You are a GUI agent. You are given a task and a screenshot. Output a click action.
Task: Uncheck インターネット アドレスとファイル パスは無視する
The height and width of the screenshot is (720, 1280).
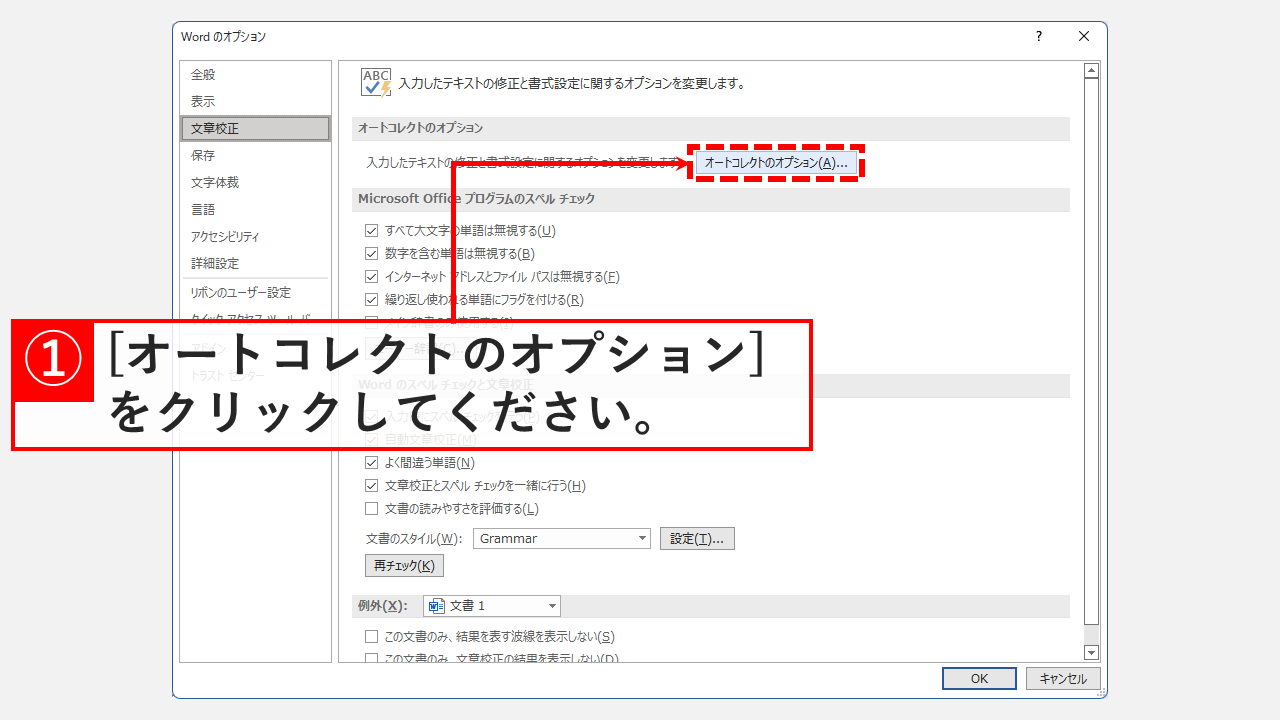click(372, 277)
